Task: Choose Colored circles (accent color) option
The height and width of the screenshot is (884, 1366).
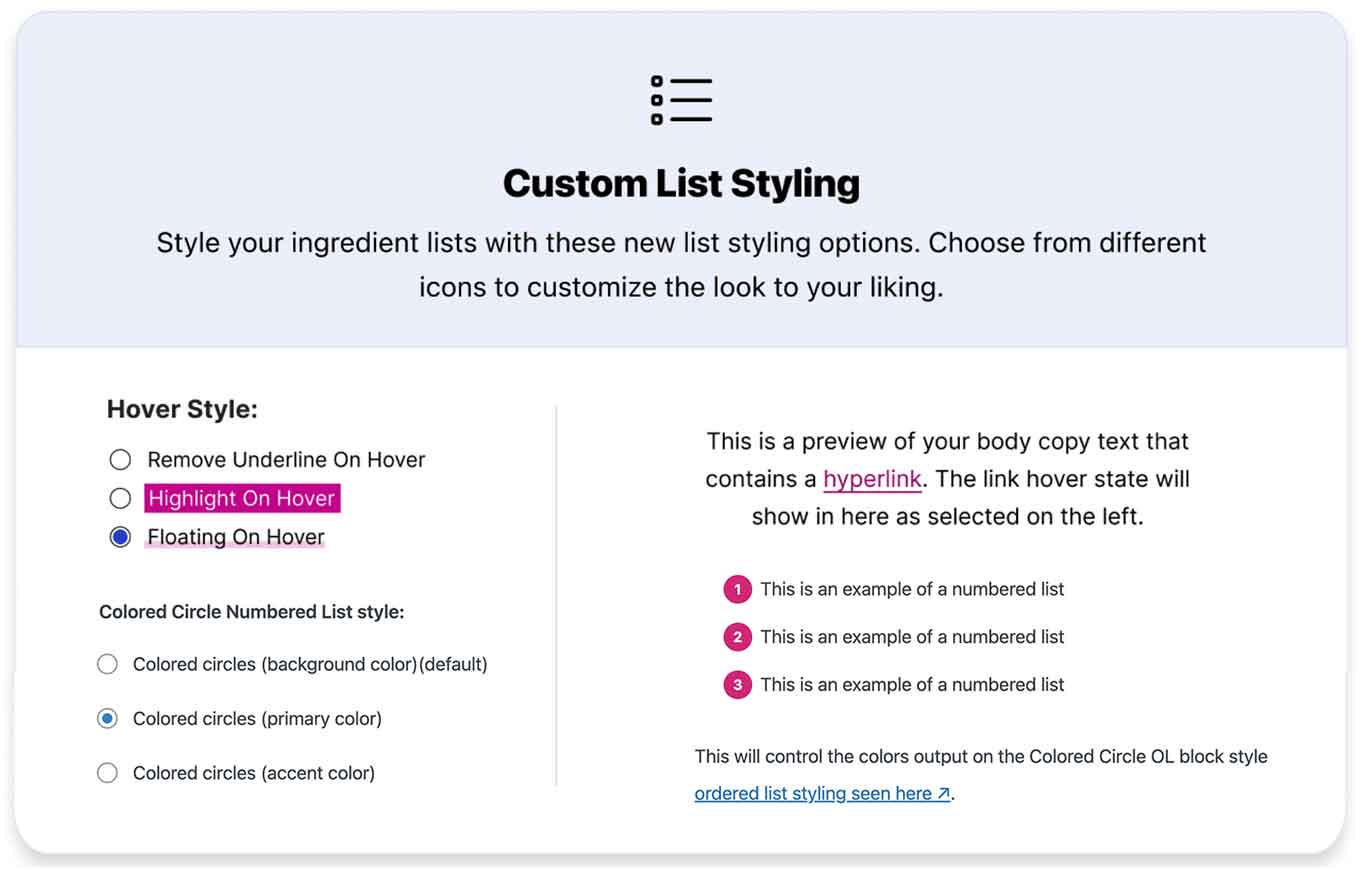Action: (x=107, y=772)
